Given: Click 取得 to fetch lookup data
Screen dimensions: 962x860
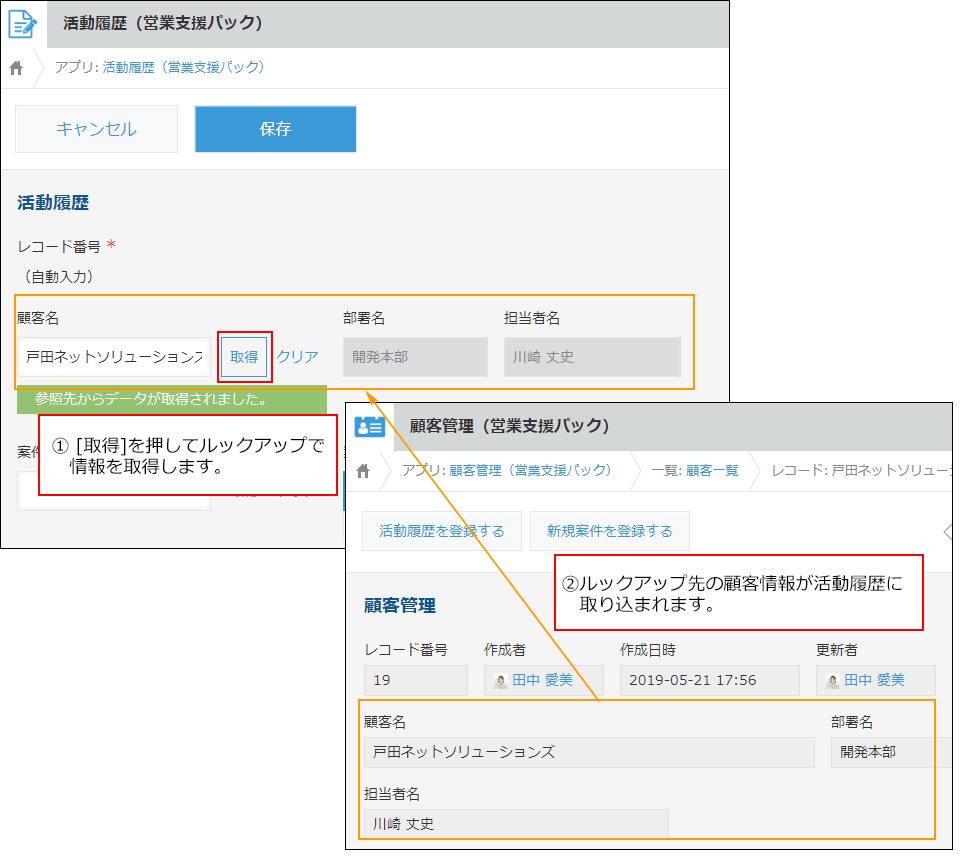Looking at the screenshot, I should [x=243, y=356].
